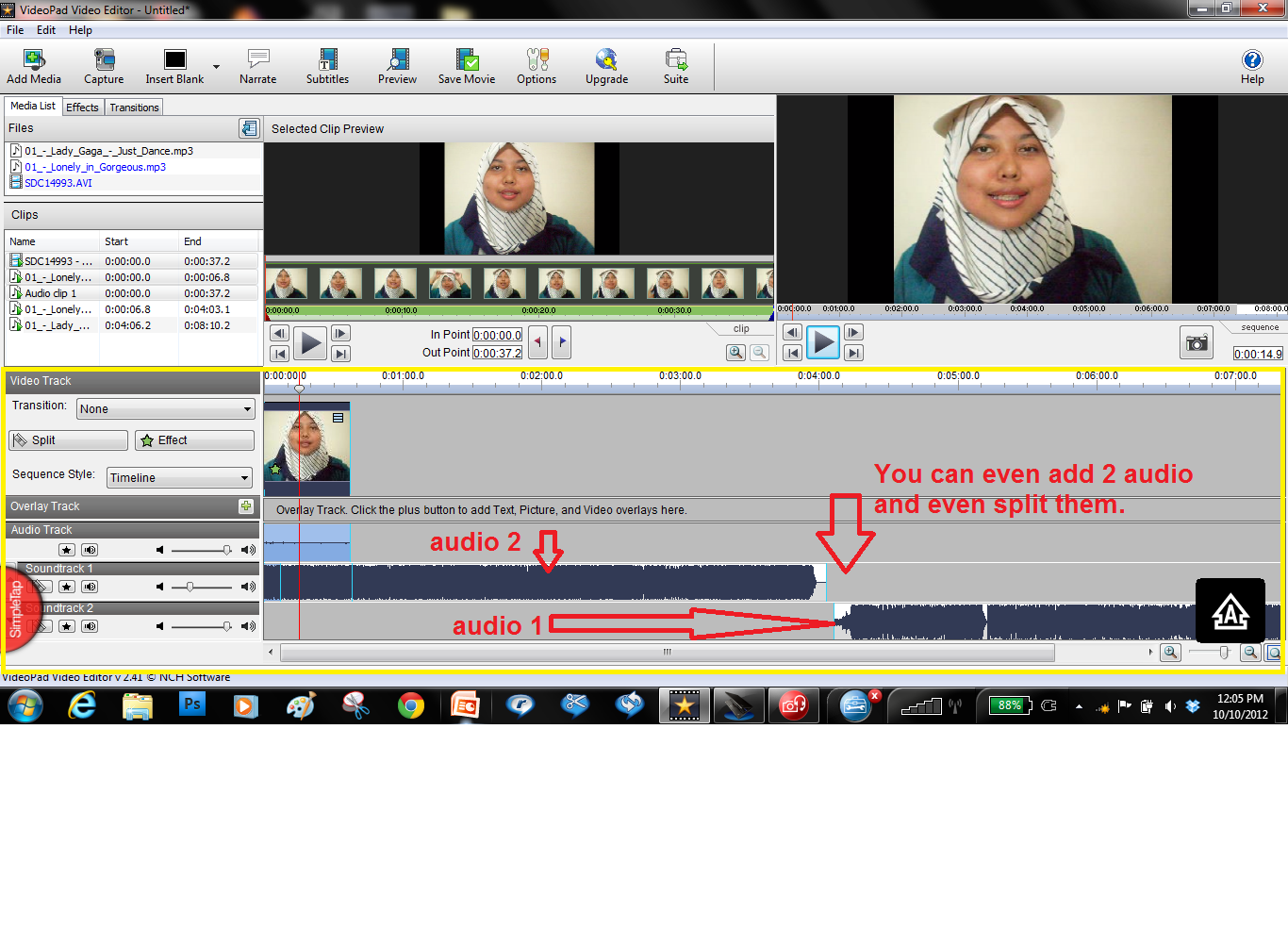Expand the Overlay Track with plus button
Viewport: 1288px width, 928px height.
pyautogui.click(x=246, y=506)
